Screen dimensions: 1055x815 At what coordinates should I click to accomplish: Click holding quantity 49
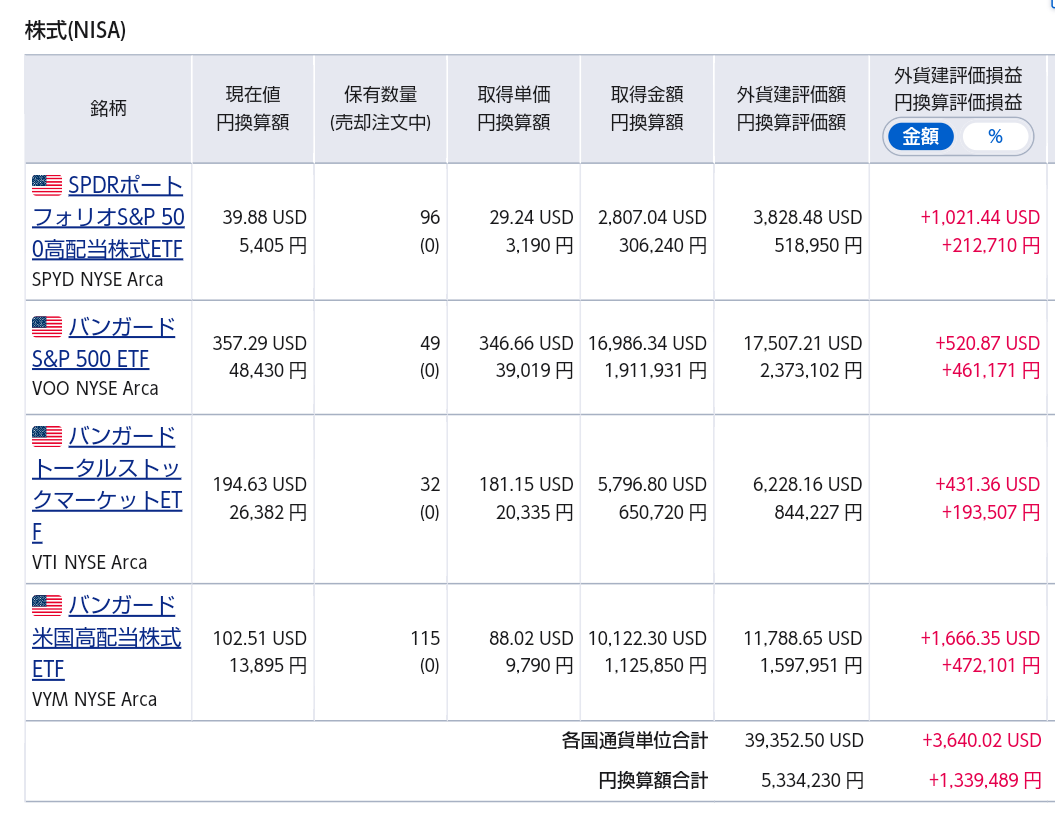tap(430, 343)
